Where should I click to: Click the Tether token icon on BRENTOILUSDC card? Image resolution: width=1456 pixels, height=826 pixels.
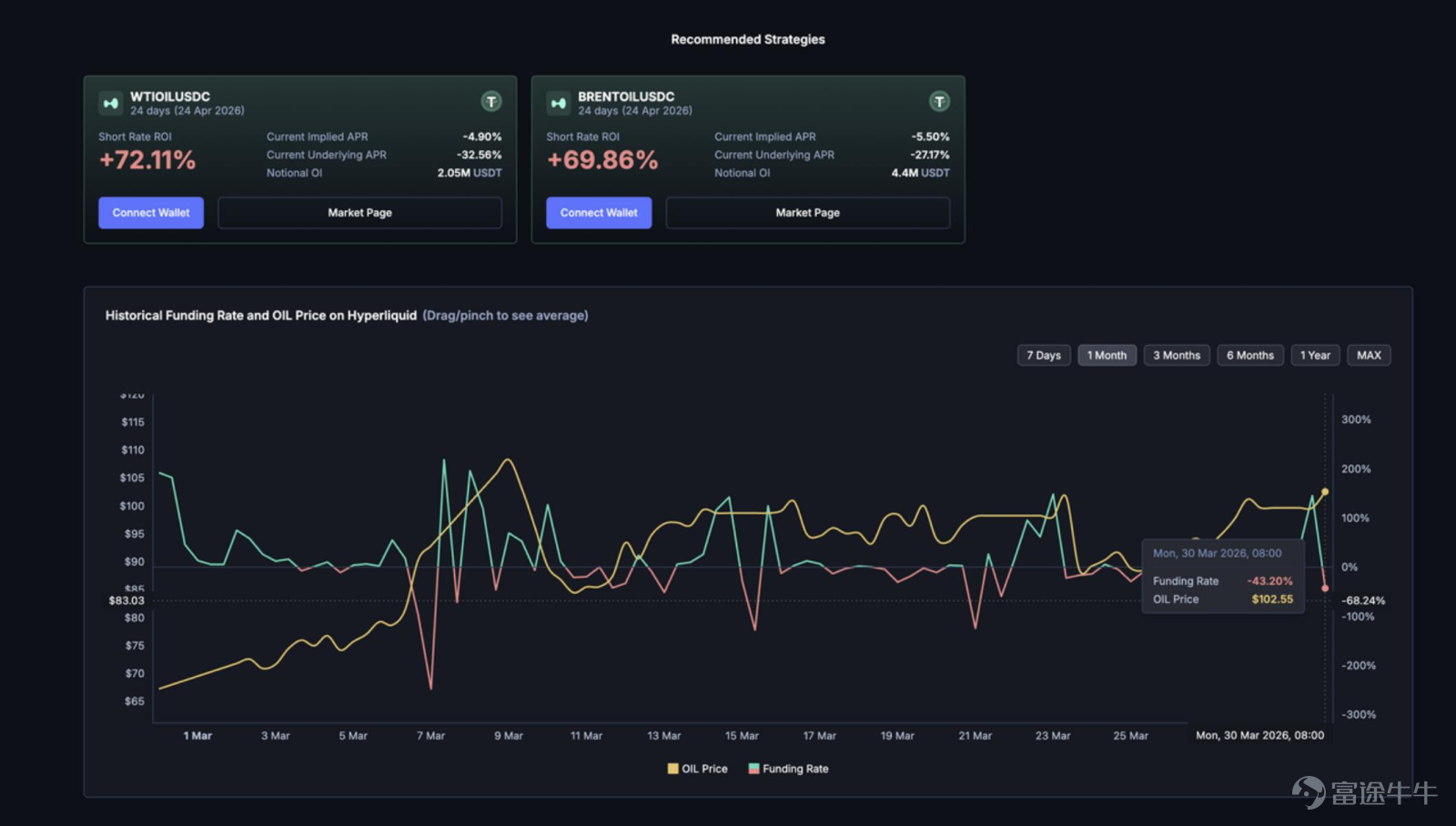(x=939, y=101)
